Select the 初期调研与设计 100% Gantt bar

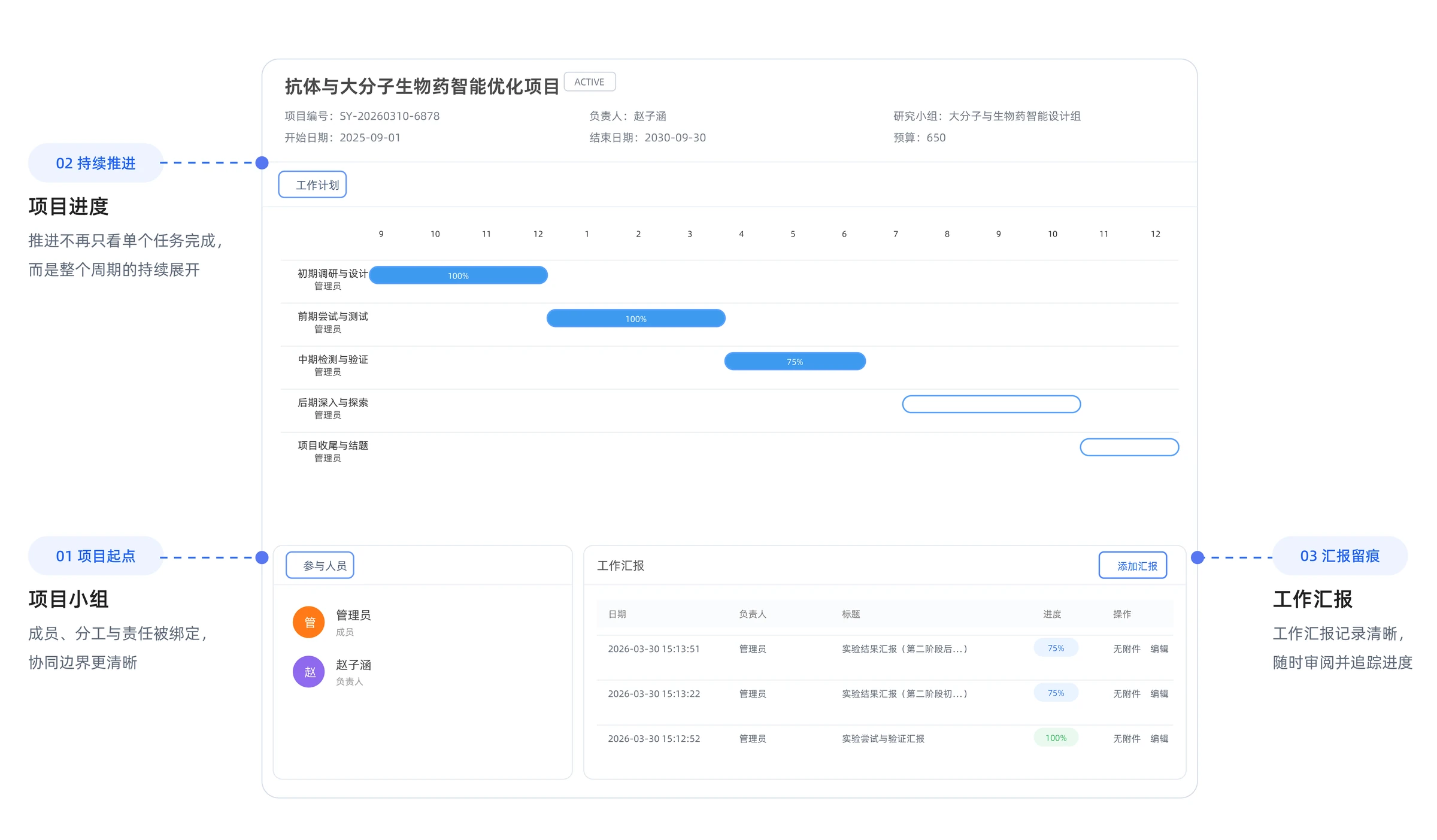point(459,275)
